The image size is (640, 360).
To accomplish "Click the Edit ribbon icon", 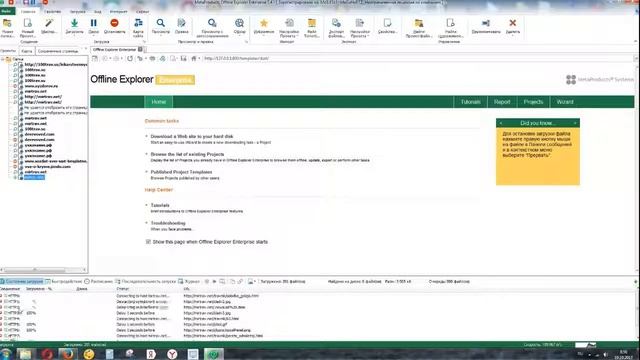I will click(x=182, y=23).
